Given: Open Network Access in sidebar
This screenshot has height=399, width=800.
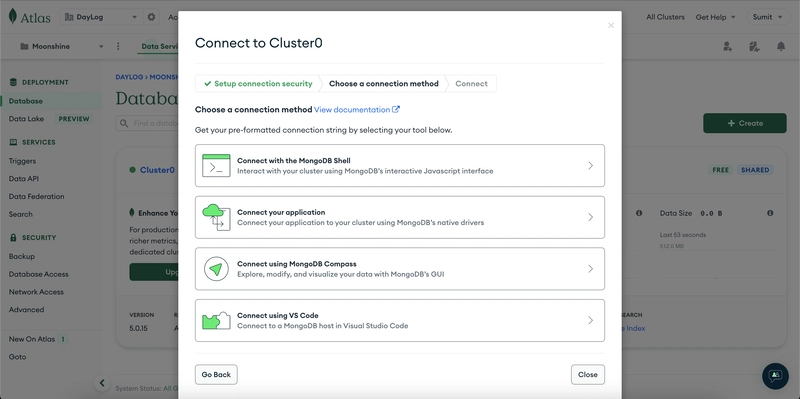Looking at the screenshot, I should [36, 292].
